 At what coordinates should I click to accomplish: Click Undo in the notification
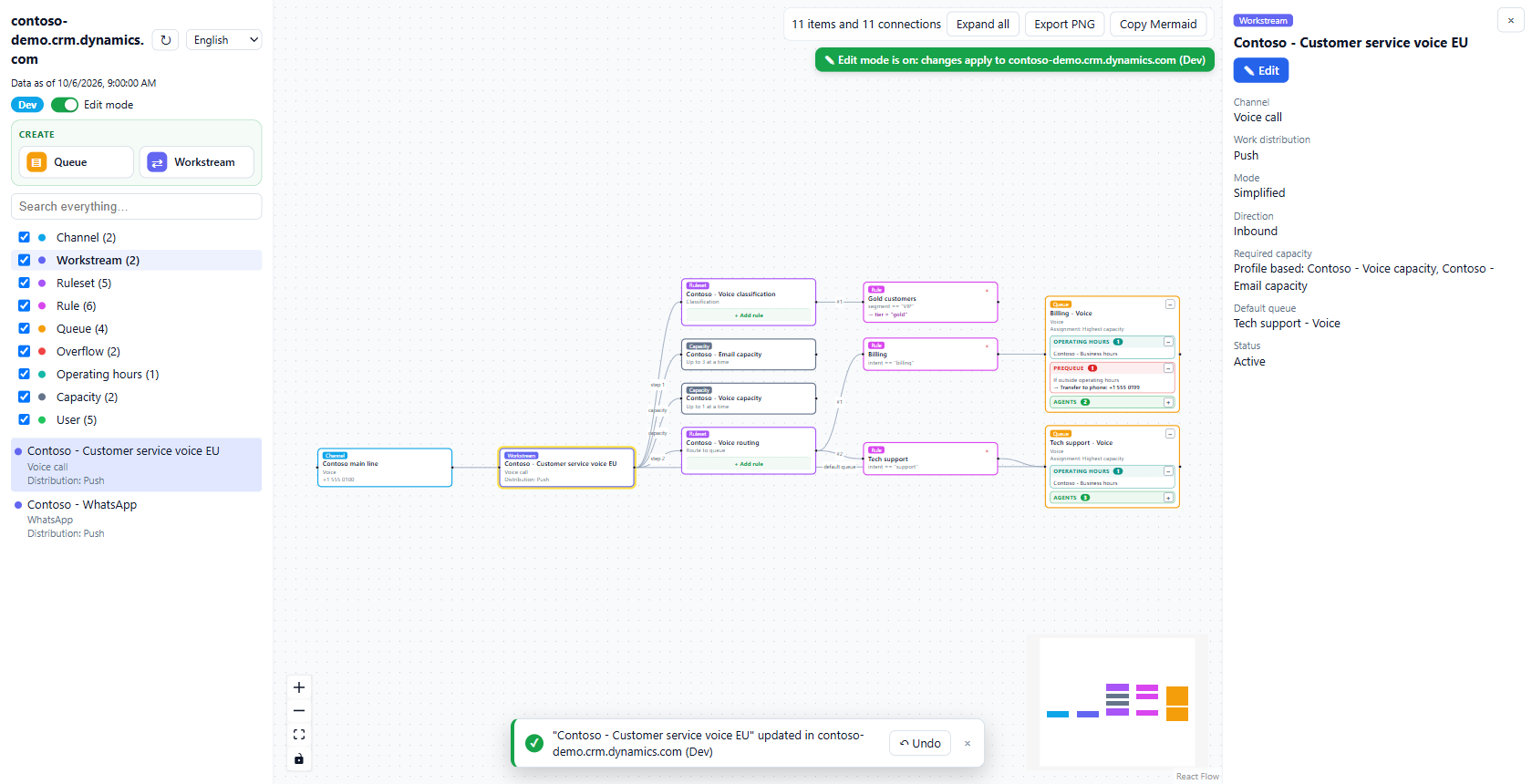point(920,744)
